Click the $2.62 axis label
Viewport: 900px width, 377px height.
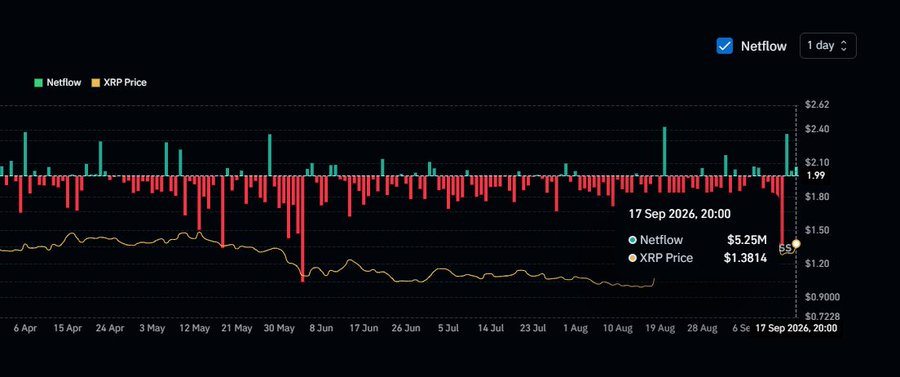coord(817,104)
